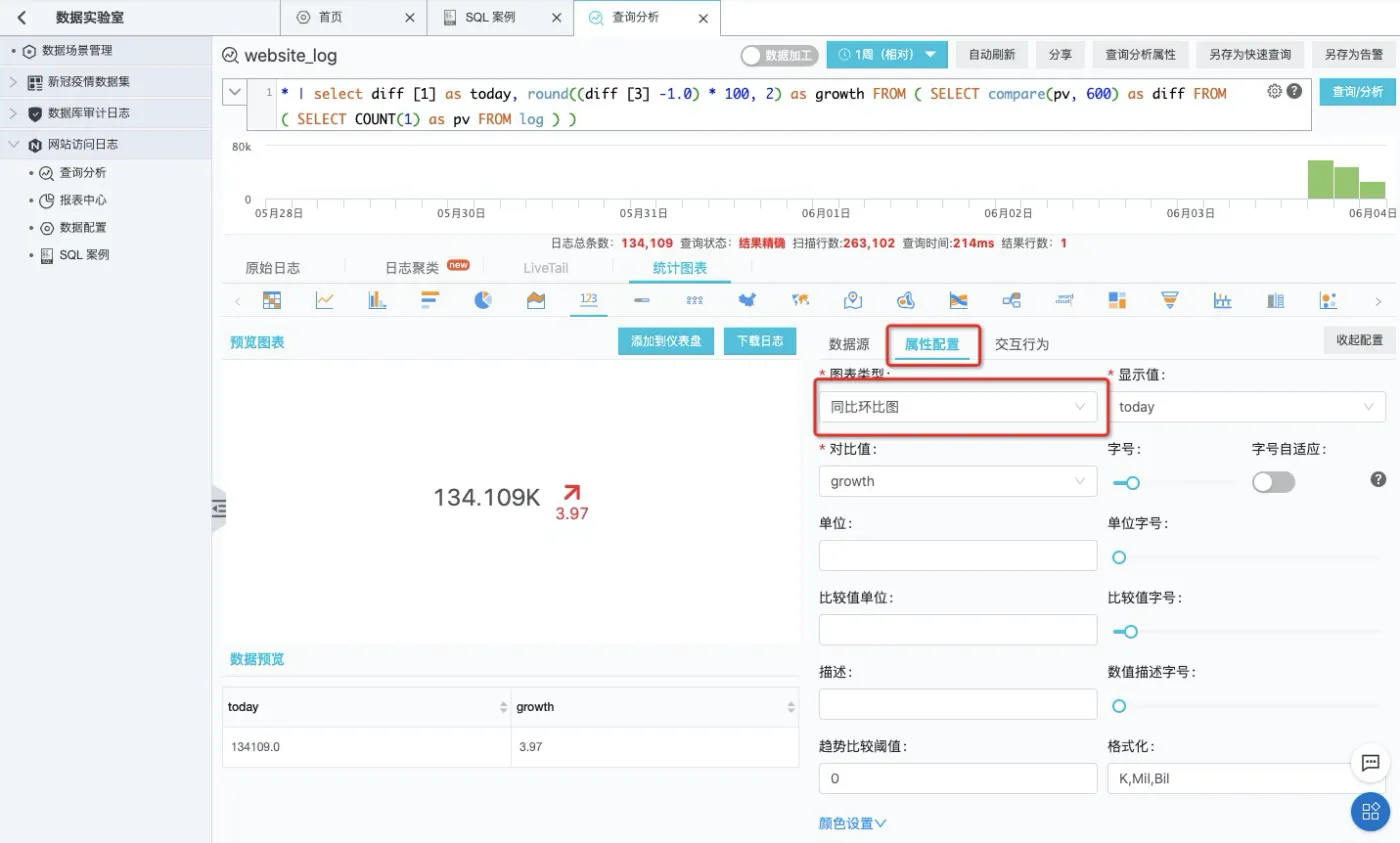Focus the 格式化 K,Mil,Bil field
Viewport: 1400px width, 843px height.
coord(1246,778)
